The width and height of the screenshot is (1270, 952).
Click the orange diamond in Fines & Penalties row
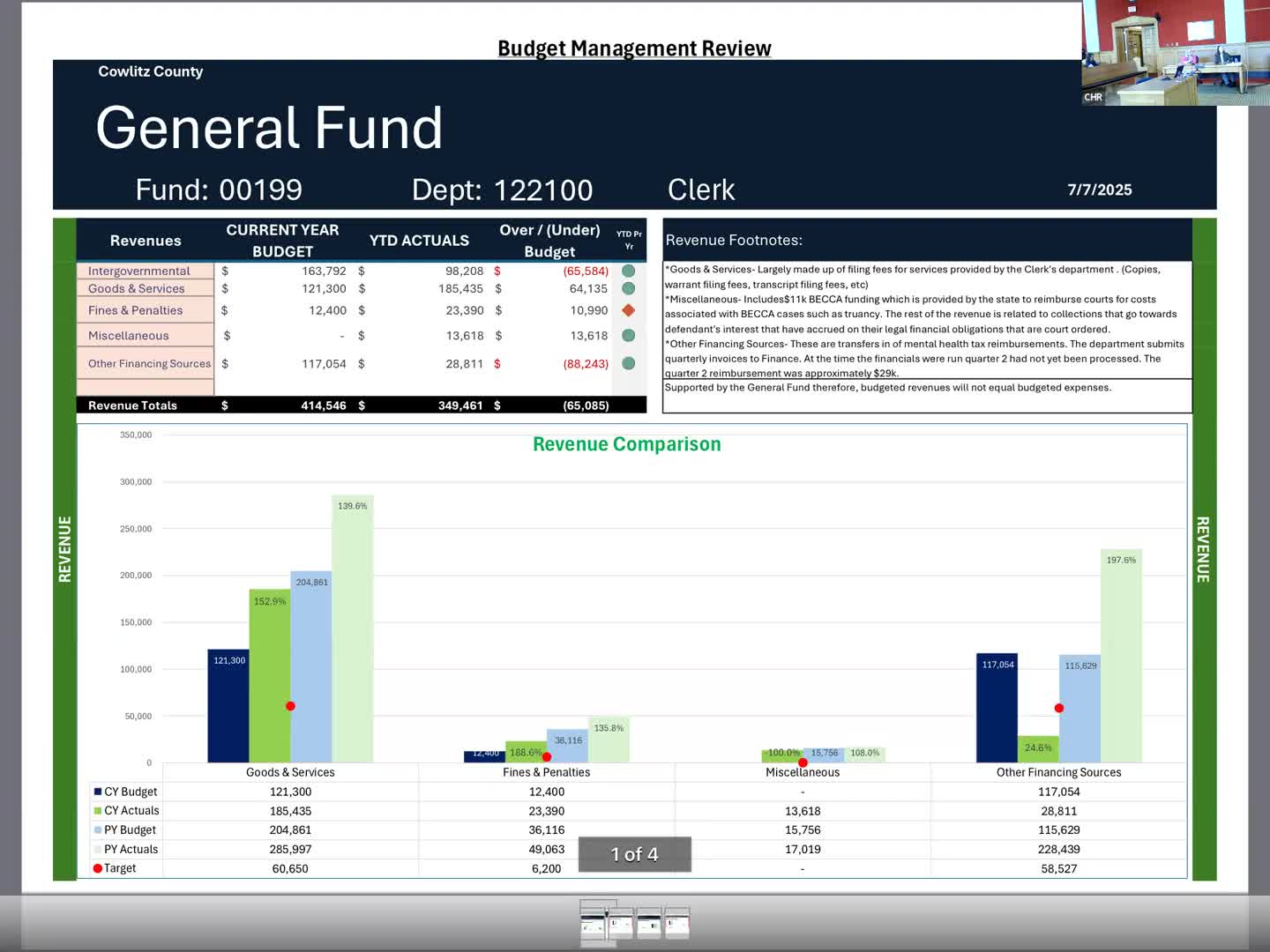[x=629, y=310]
